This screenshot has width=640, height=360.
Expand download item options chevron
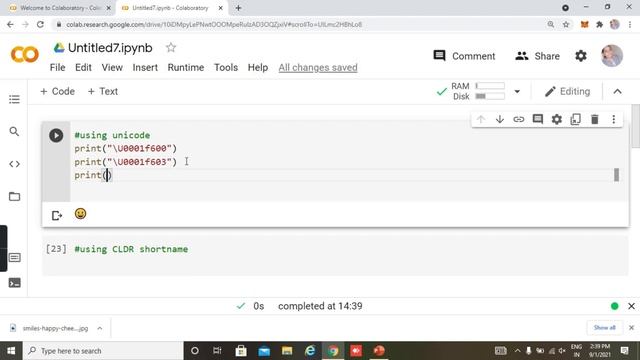click(100, 328)
